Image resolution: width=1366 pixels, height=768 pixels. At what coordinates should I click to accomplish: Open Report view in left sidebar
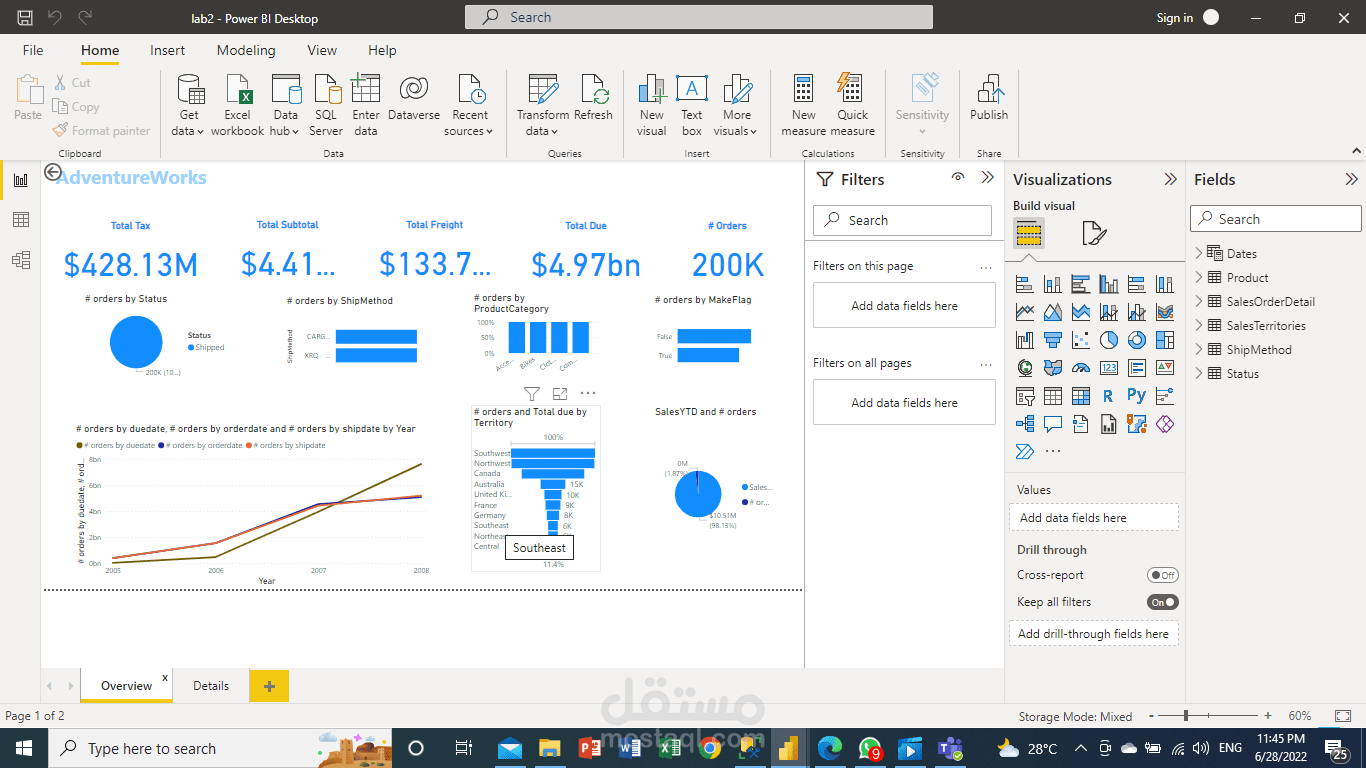[20, 180]
